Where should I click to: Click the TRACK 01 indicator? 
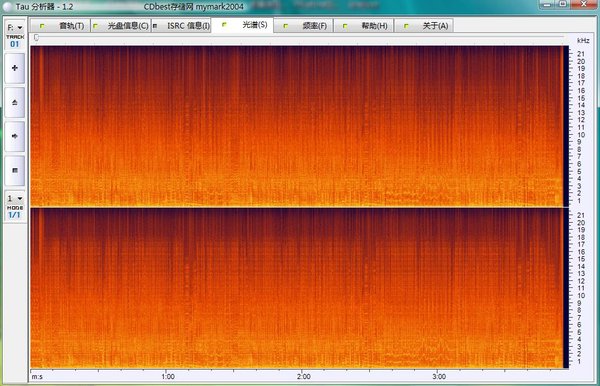15,41
